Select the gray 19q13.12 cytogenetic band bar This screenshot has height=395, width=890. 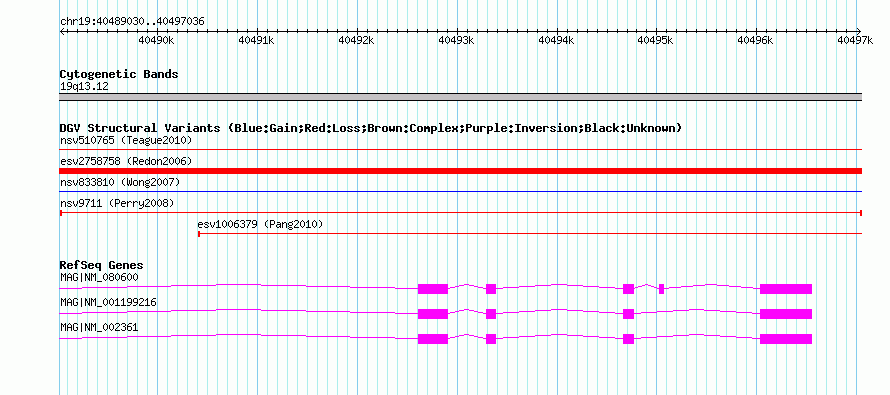tap(461, 97)
